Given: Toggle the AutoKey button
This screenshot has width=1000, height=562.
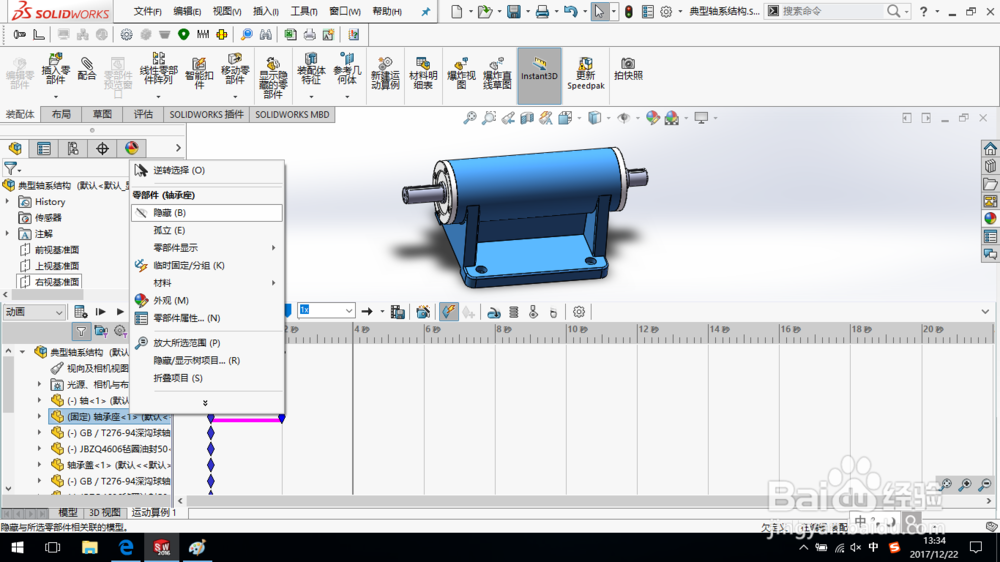Looking at the screenshot, I should coord(449,312).
